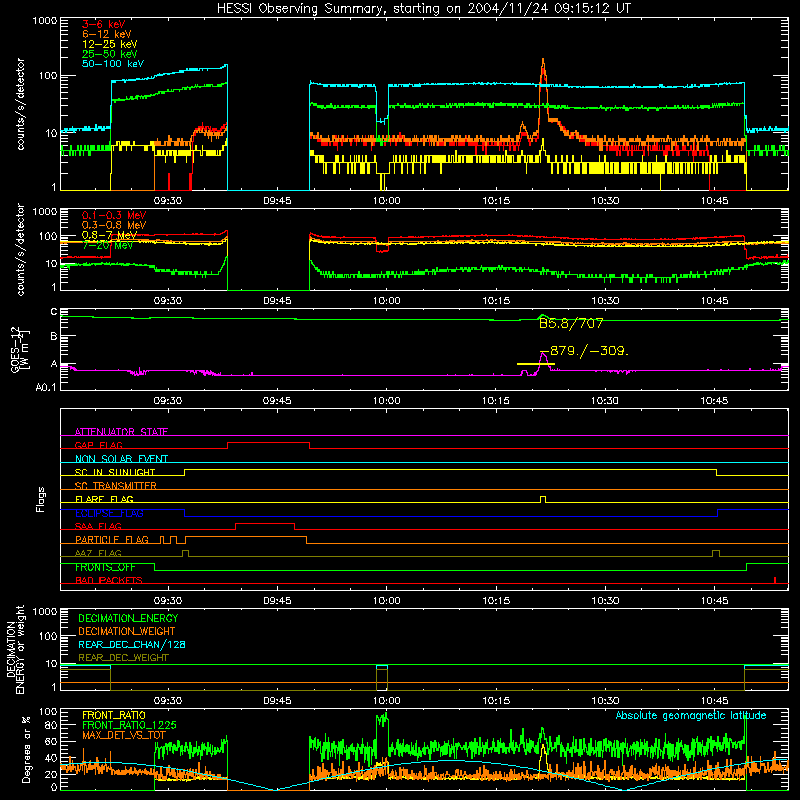Select the SC_TRANSMITTER flag label
The height and width of the screenshot is (800, 800).
[116, 486]
